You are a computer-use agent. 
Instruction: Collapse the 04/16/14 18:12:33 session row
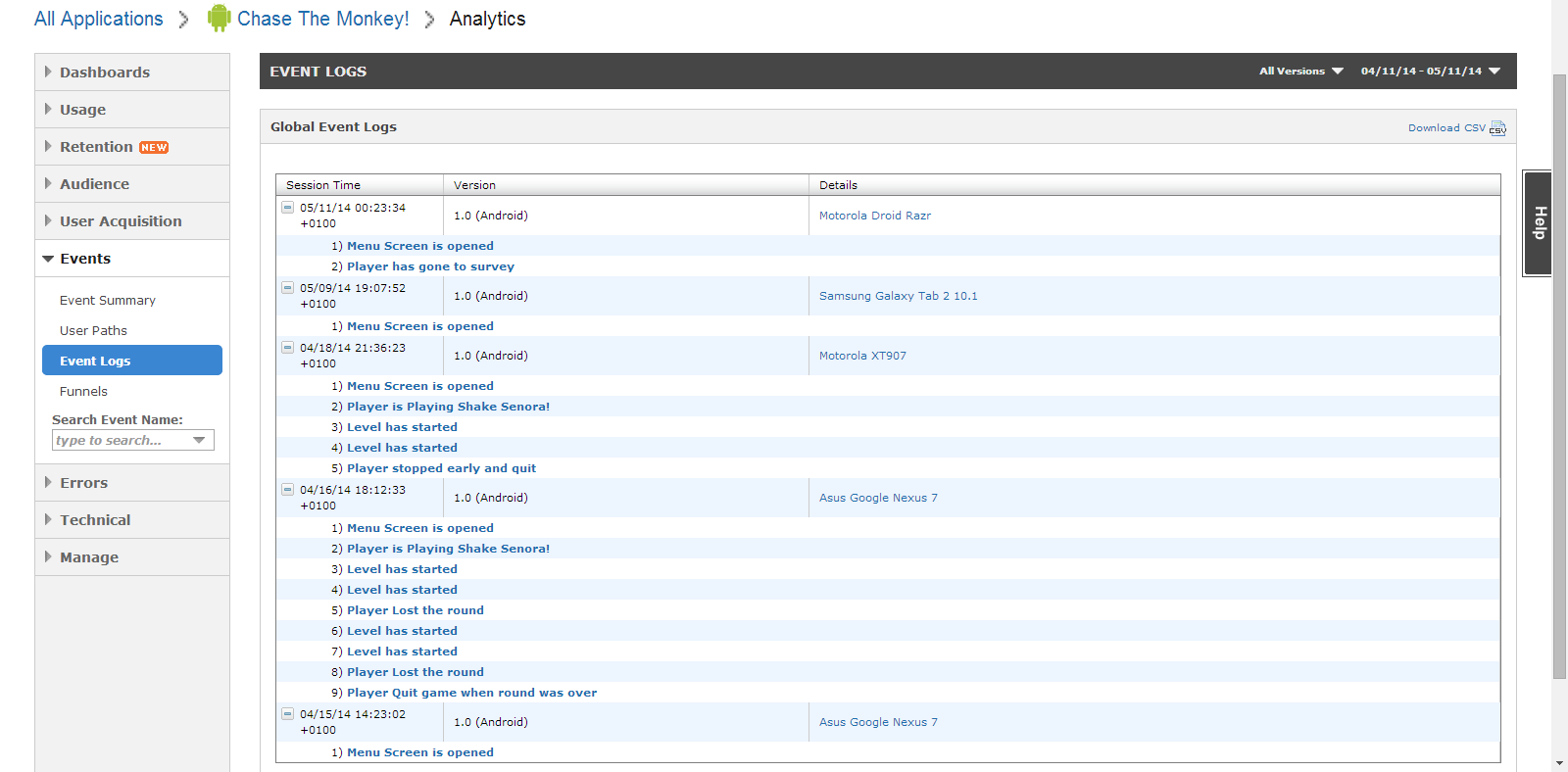coord(288,490)
